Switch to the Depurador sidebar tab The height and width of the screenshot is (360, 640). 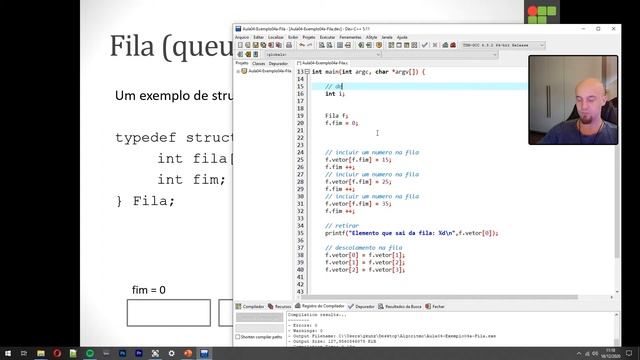pyautogui.click(x=278, y=64)
